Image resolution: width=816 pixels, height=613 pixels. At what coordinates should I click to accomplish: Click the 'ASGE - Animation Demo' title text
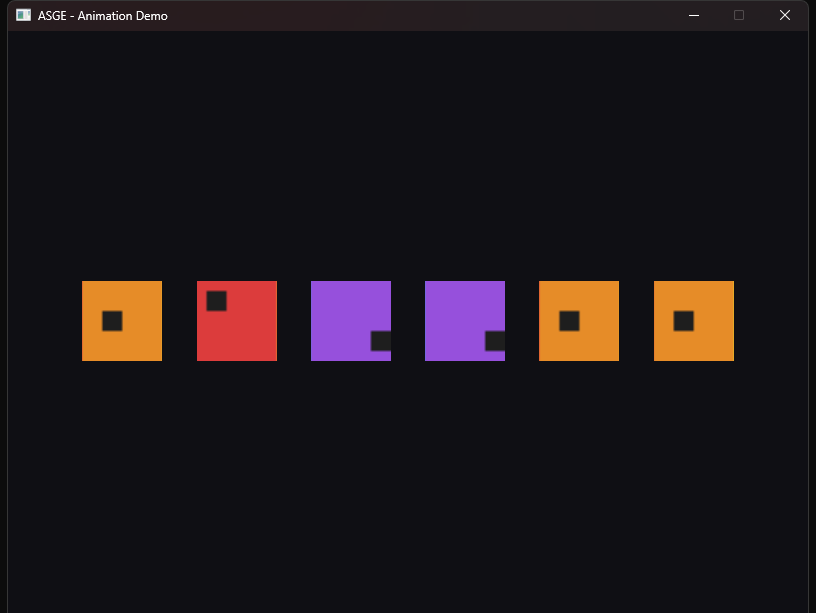coord(103,16)
